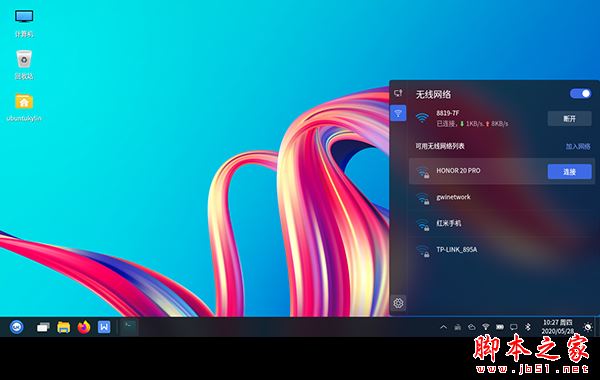Switch to the terminal window in taskbar
The image size is (600, 380).
pyautogui.click(x=129, y=327)
